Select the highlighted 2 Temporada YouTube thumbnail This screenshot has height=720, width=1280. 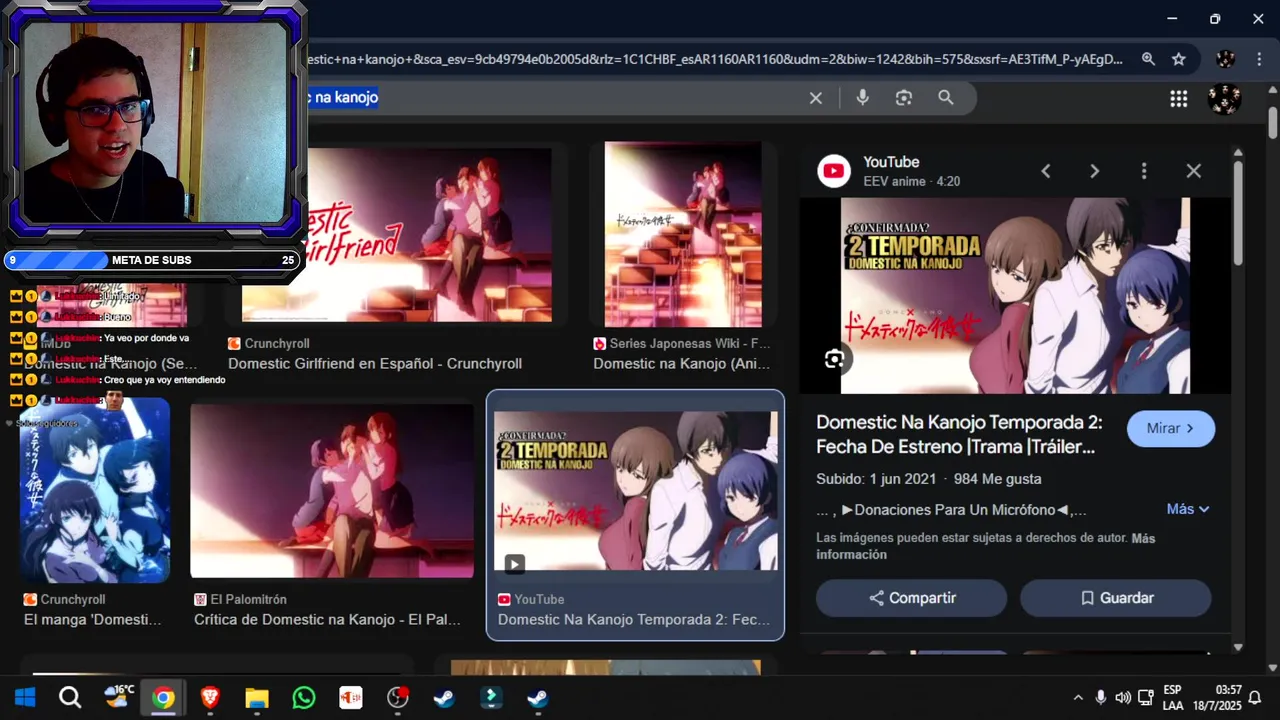pyautogui.click(x=635, y=491)
